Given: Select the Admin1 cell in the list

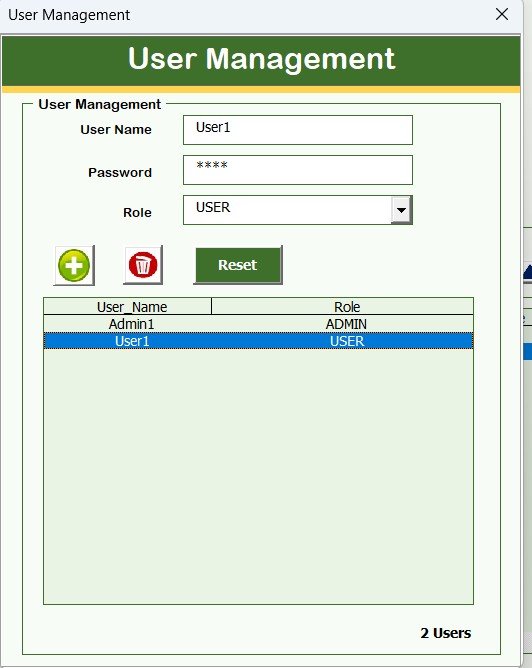Looking at the screenshot, I should [131, 324].
